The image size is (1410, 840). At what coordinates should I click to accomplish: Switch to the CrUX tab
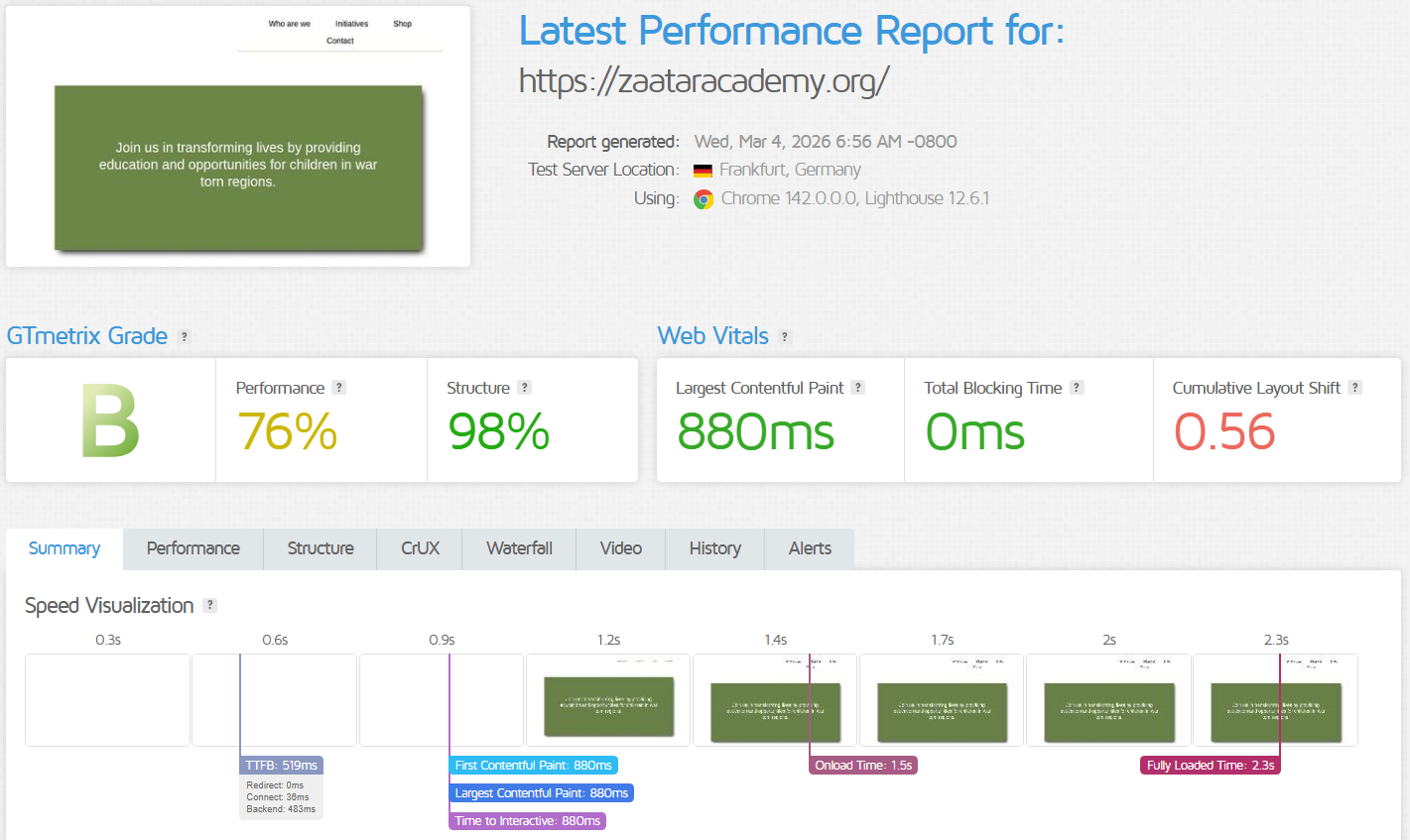(x=420, y=548)
